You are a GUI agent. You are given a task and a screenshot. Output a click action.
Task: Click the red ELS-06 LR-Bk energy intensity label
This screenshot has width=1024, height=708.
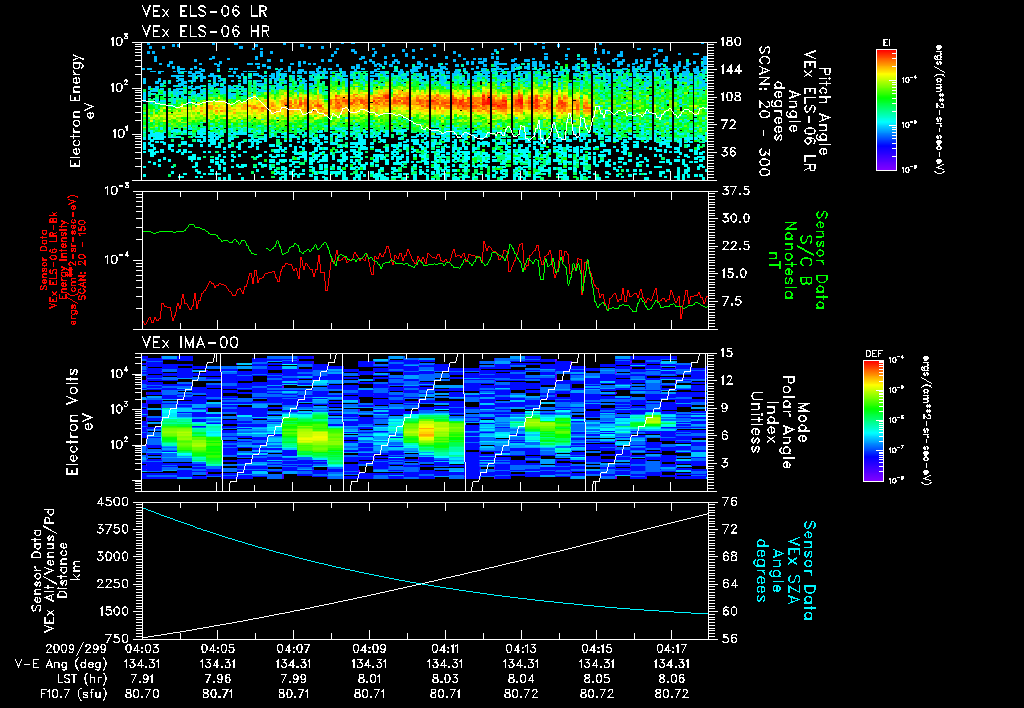(62, 260)
